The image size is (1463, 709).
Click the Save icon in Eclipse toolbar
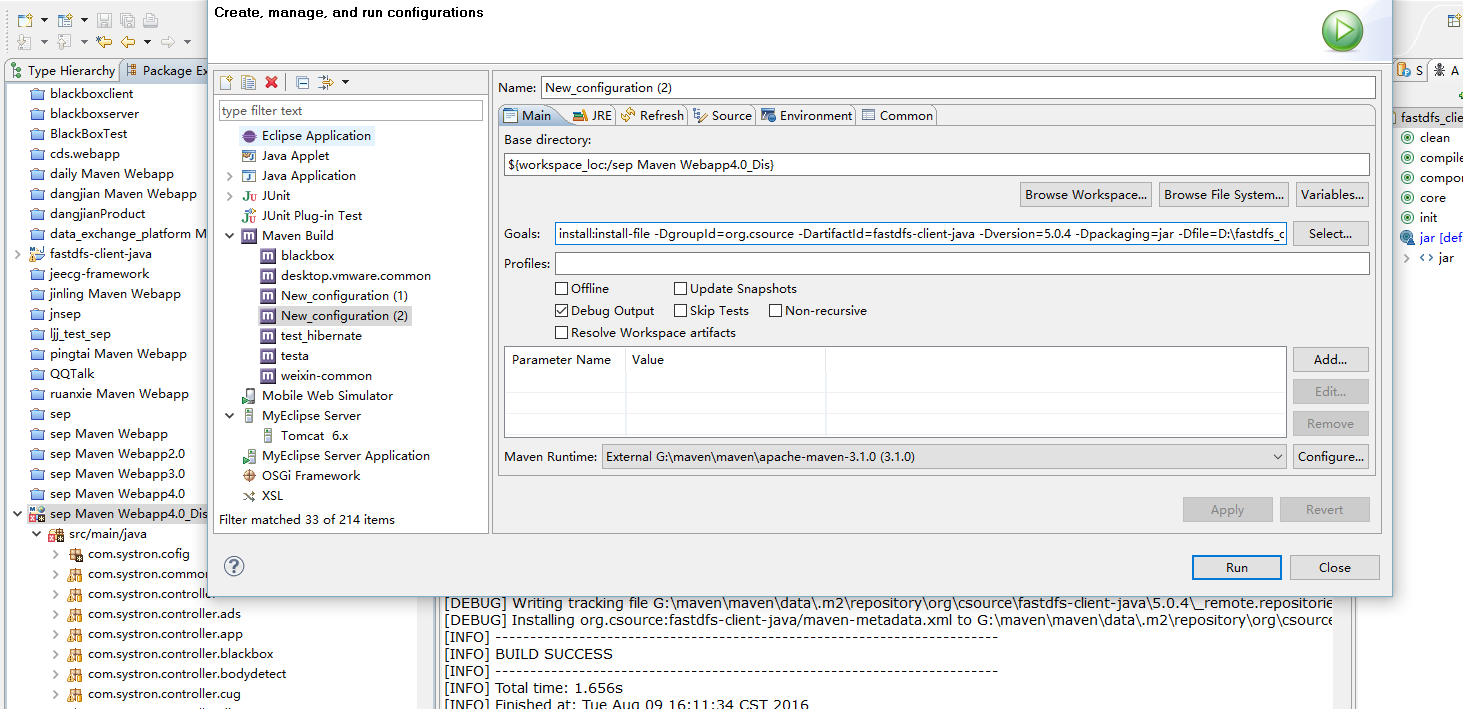point(104,19)
